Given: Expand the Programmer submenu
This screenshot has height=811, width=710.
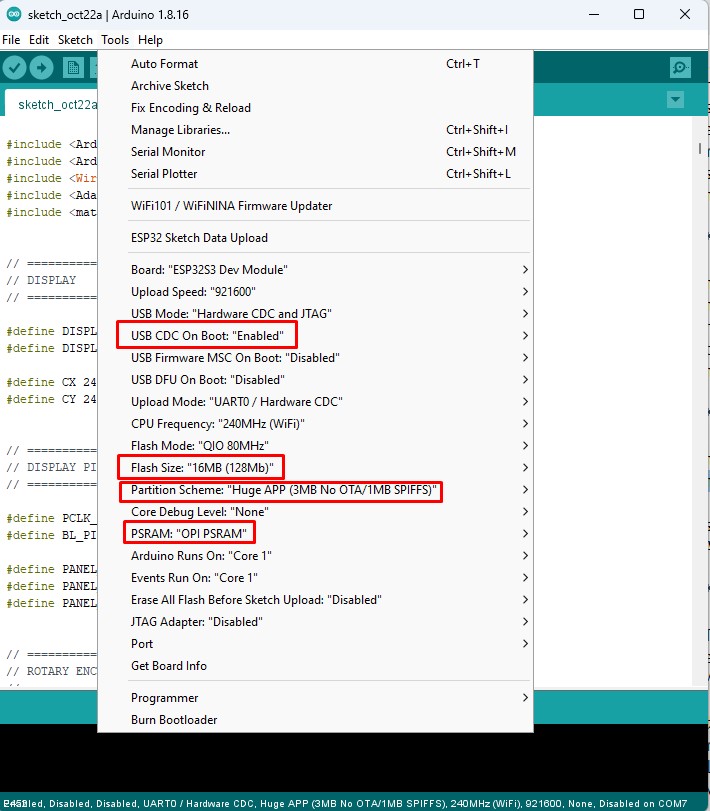Looking at the screenshot, I should [x=315, y=698].
